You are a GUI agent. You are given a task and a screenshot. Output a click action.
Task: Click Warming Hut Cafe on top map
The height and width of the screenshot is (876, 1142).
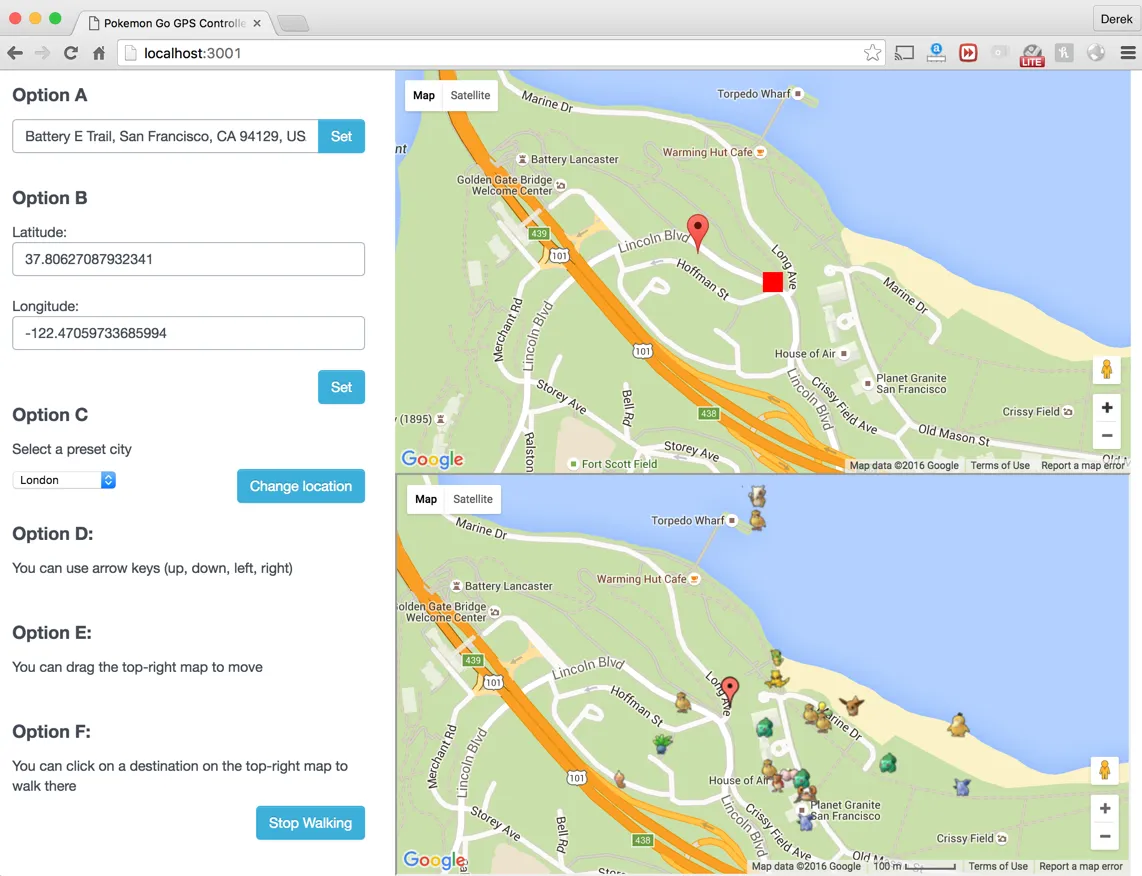click(713, 152)
